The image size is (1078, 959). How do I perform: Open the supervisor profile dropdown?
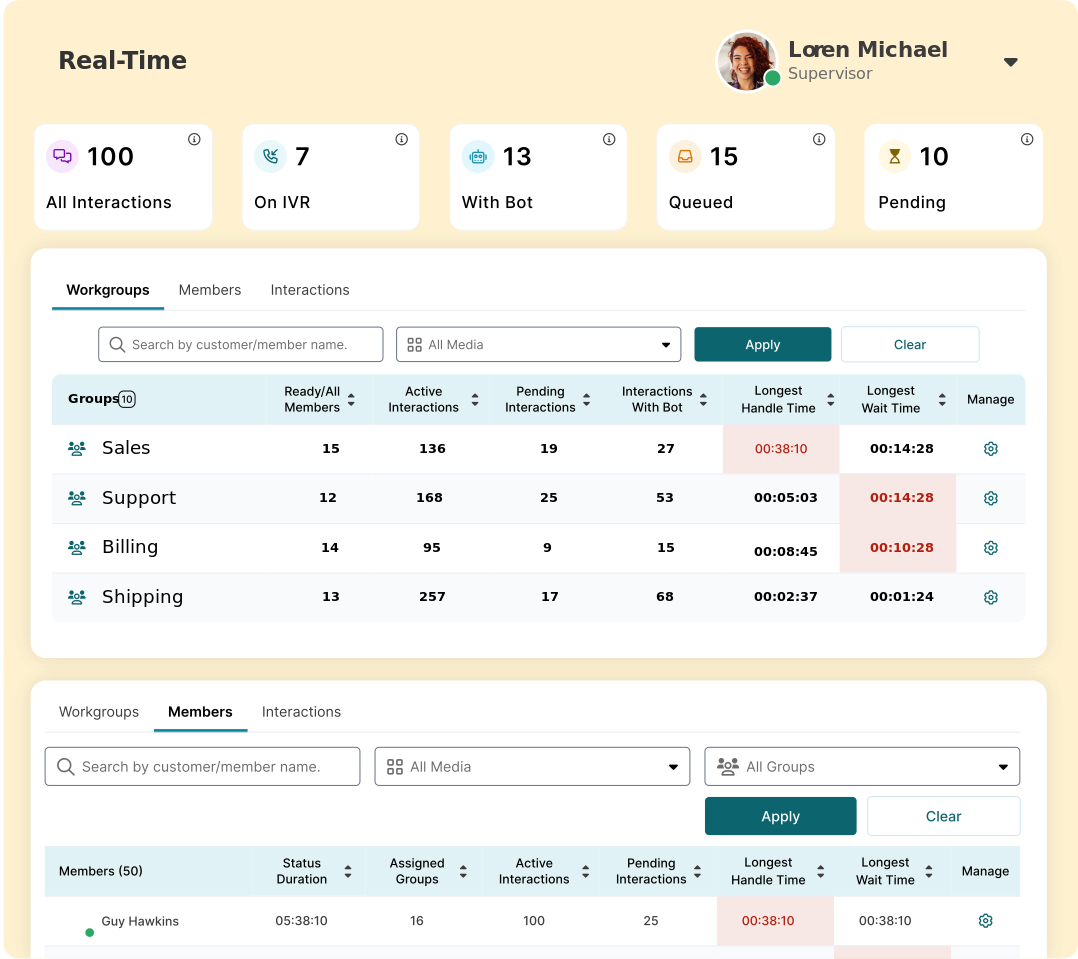1011,61
